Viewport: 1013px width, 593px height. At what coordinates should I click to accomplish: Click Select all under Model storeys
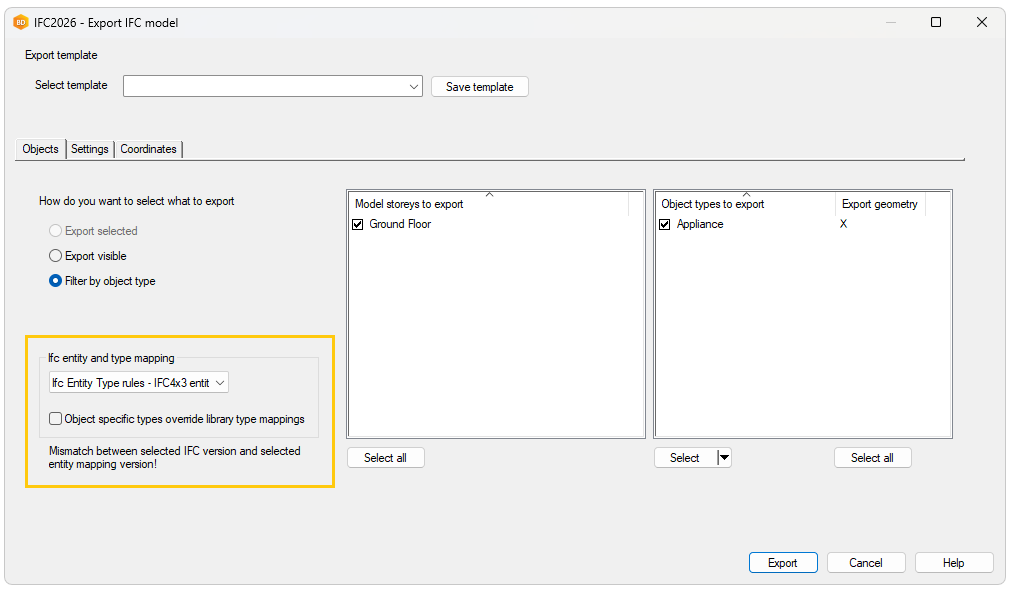[x=385, y=458]
